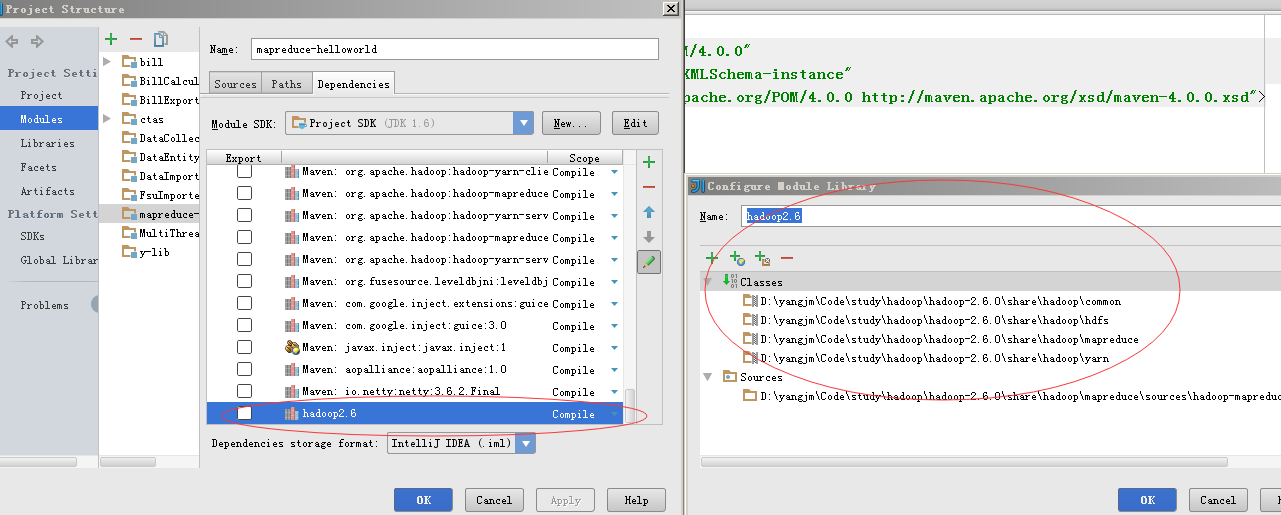
Task: Click Cancel in the Project Structure dialog
Action: point(494,500)
